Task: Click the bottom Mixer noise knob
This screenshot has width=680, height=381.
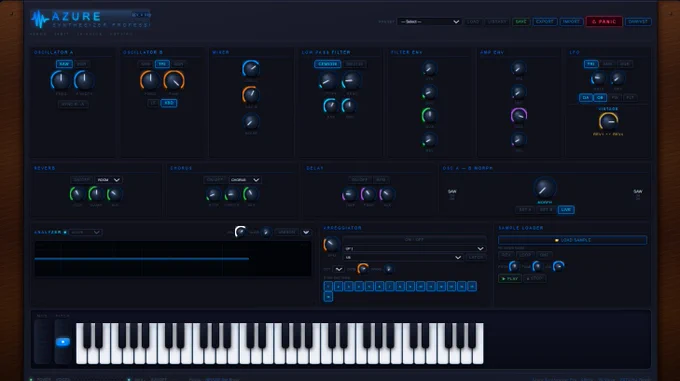Action: [251, 122]
